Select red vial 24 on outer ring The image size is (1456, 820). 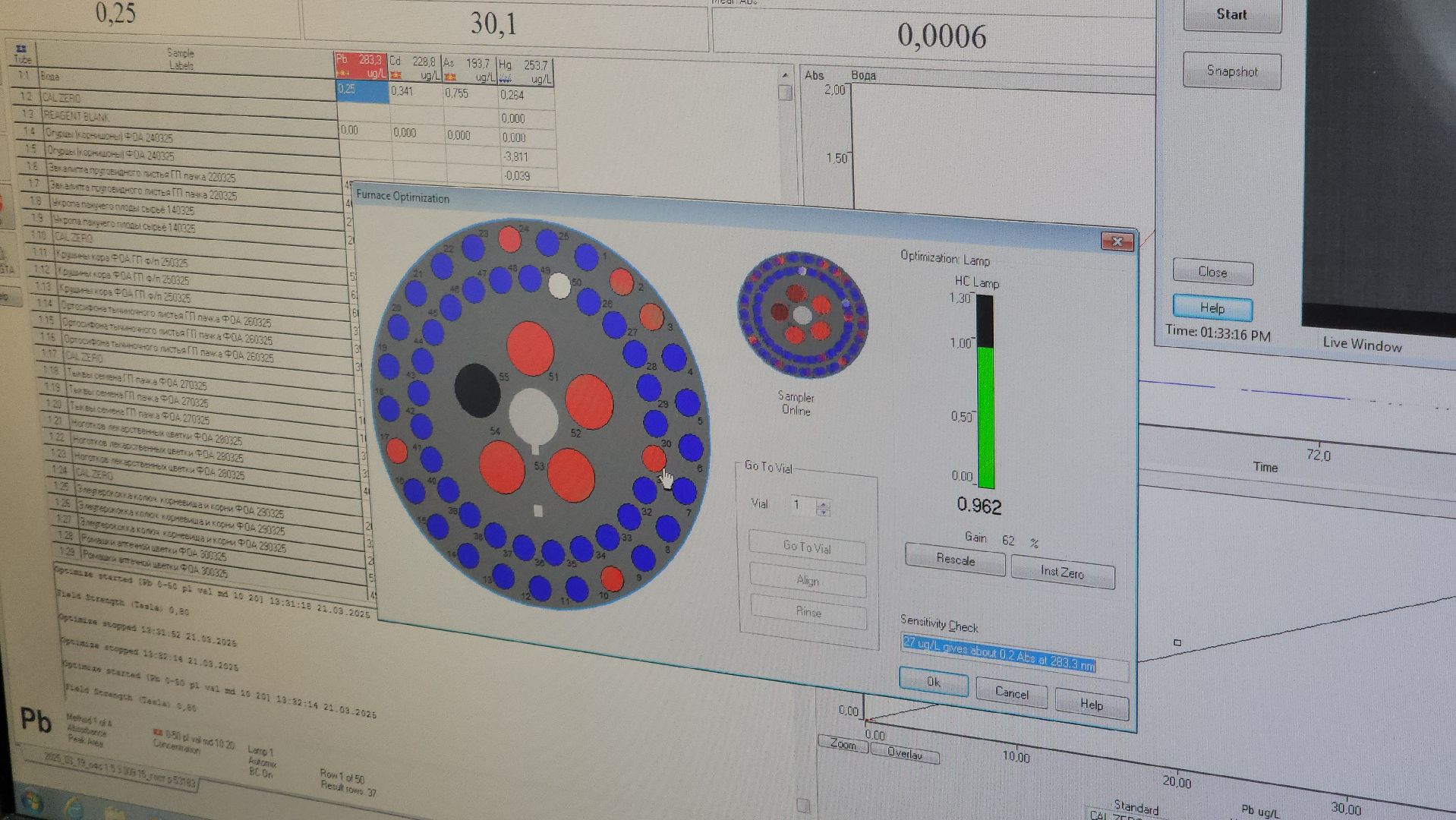[509, 240]
